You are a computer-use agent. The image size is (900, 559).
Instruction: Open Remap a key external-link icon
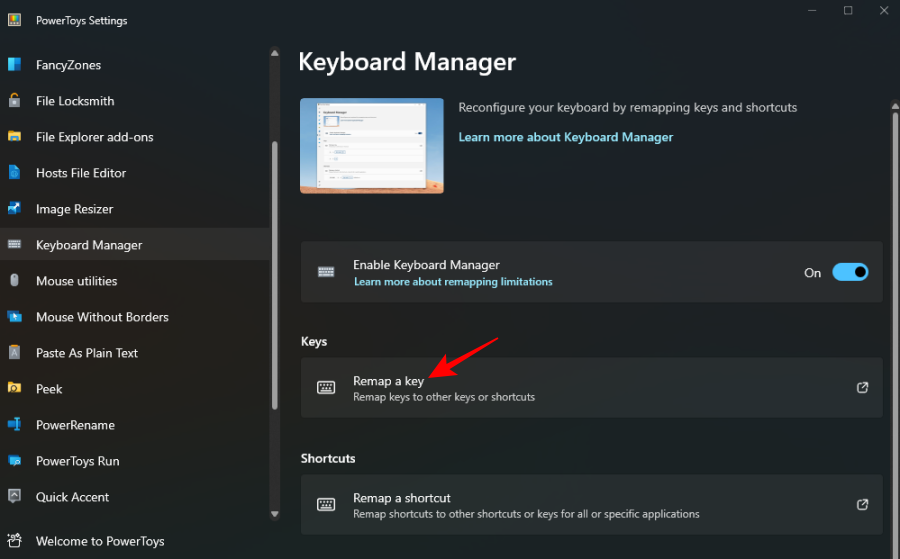tap(862, 388)
